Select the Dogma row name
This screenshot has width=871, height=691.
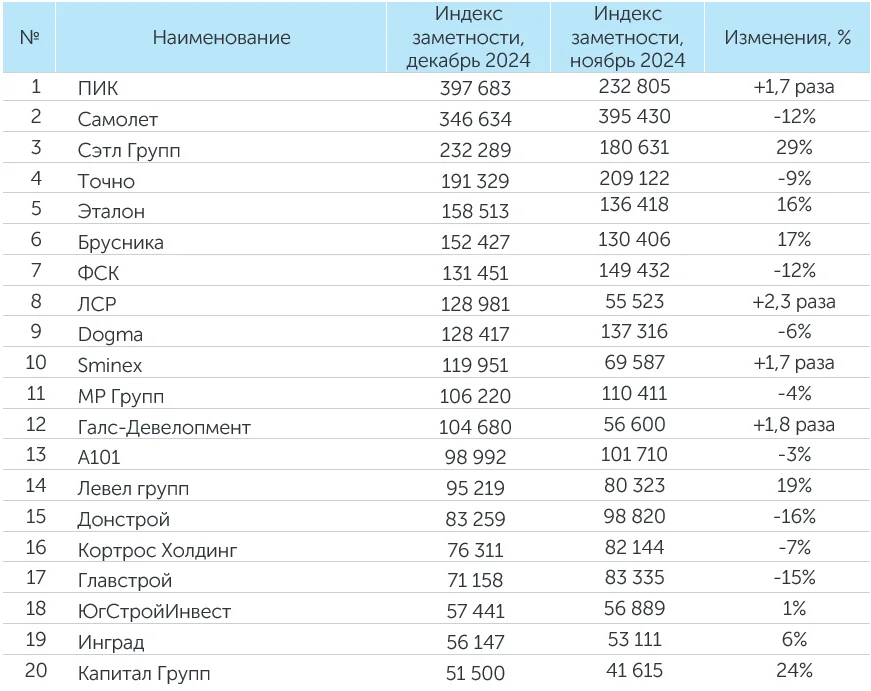110,334
